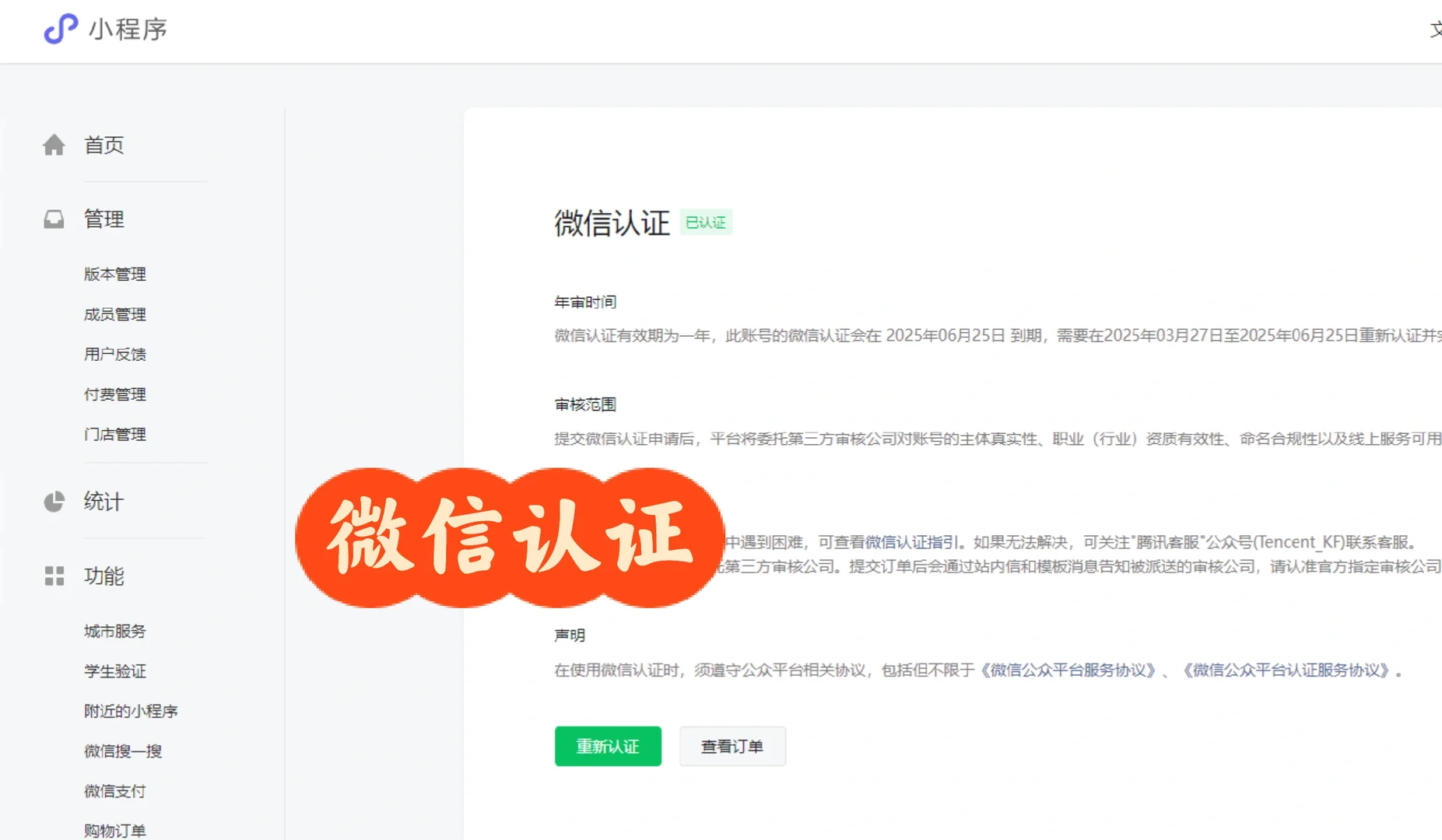Screen dimensions: 1442x840
Task: Collapse the 功能 section
Action: click(x=104, y=576)
